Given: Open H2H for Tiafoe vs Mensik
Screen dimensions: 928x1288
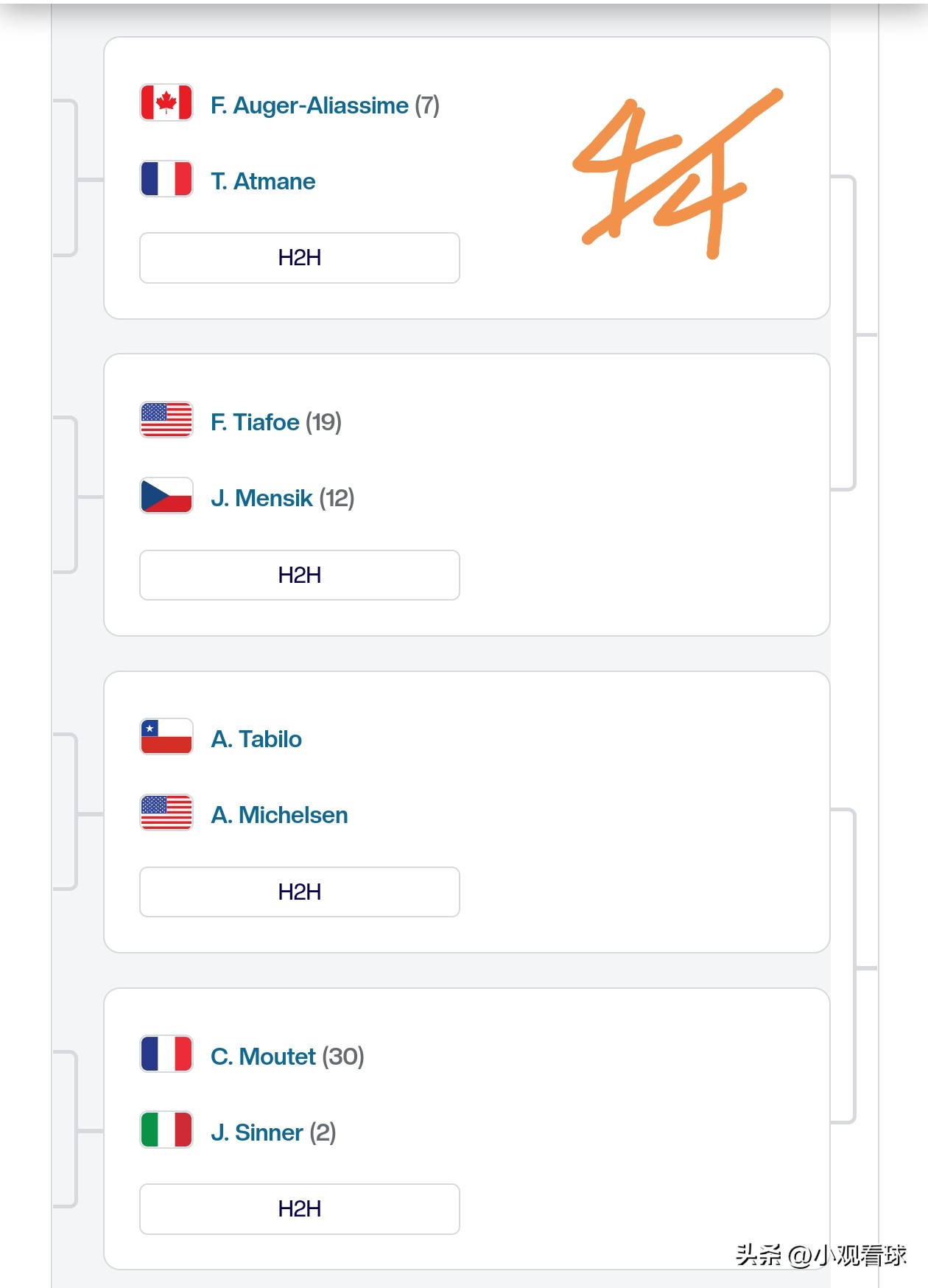Looking at the screenshot, I should tap(300, 575).
